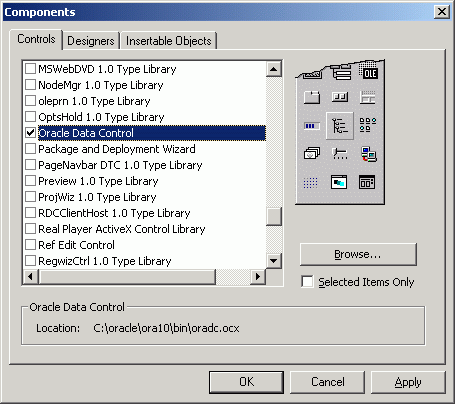Image resolution: width=455 pixels, height=404 pixels.
Task: Uncheck the Oracle Data Control checkbox
Action: click(30, 133)
